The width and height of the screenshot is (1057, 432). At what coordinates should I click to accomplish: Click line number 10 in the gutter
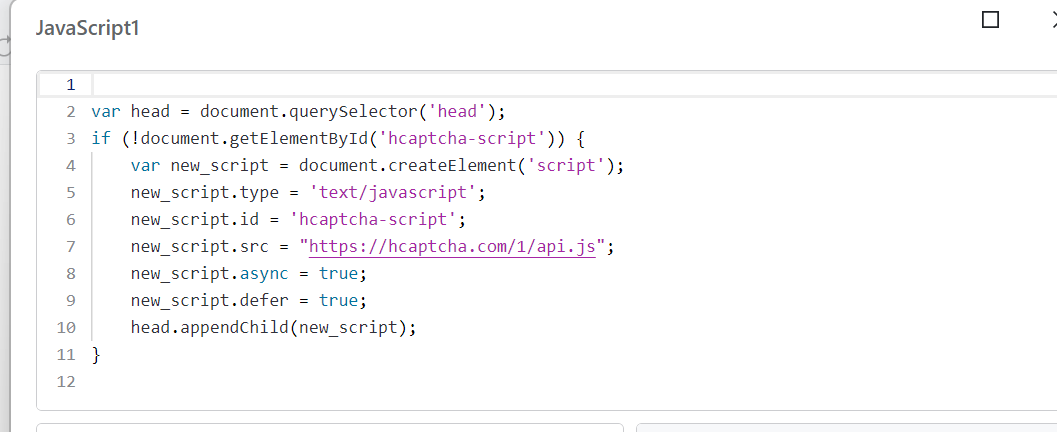[66, 327]
